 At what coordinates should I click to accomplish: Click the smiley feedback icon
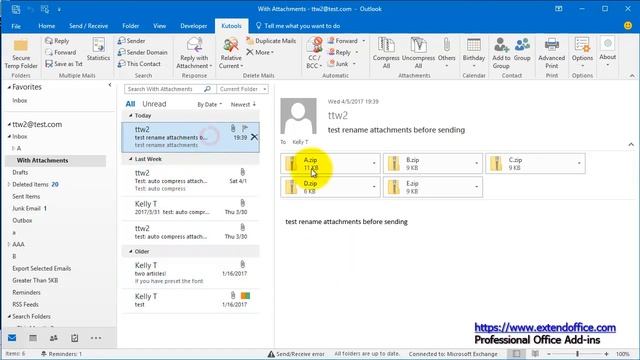[x=628, y=26]
